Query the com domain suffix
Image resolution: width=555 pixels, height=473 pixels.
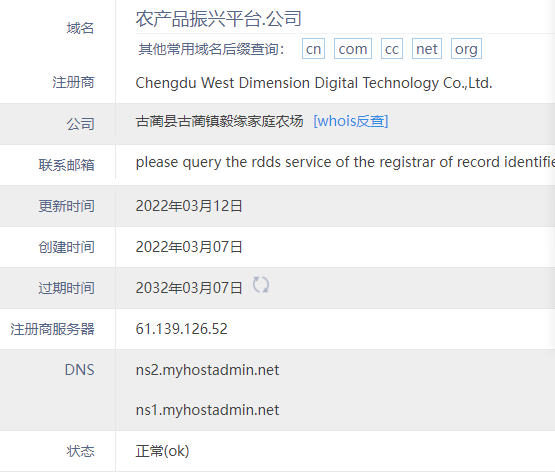click(353, 49)
